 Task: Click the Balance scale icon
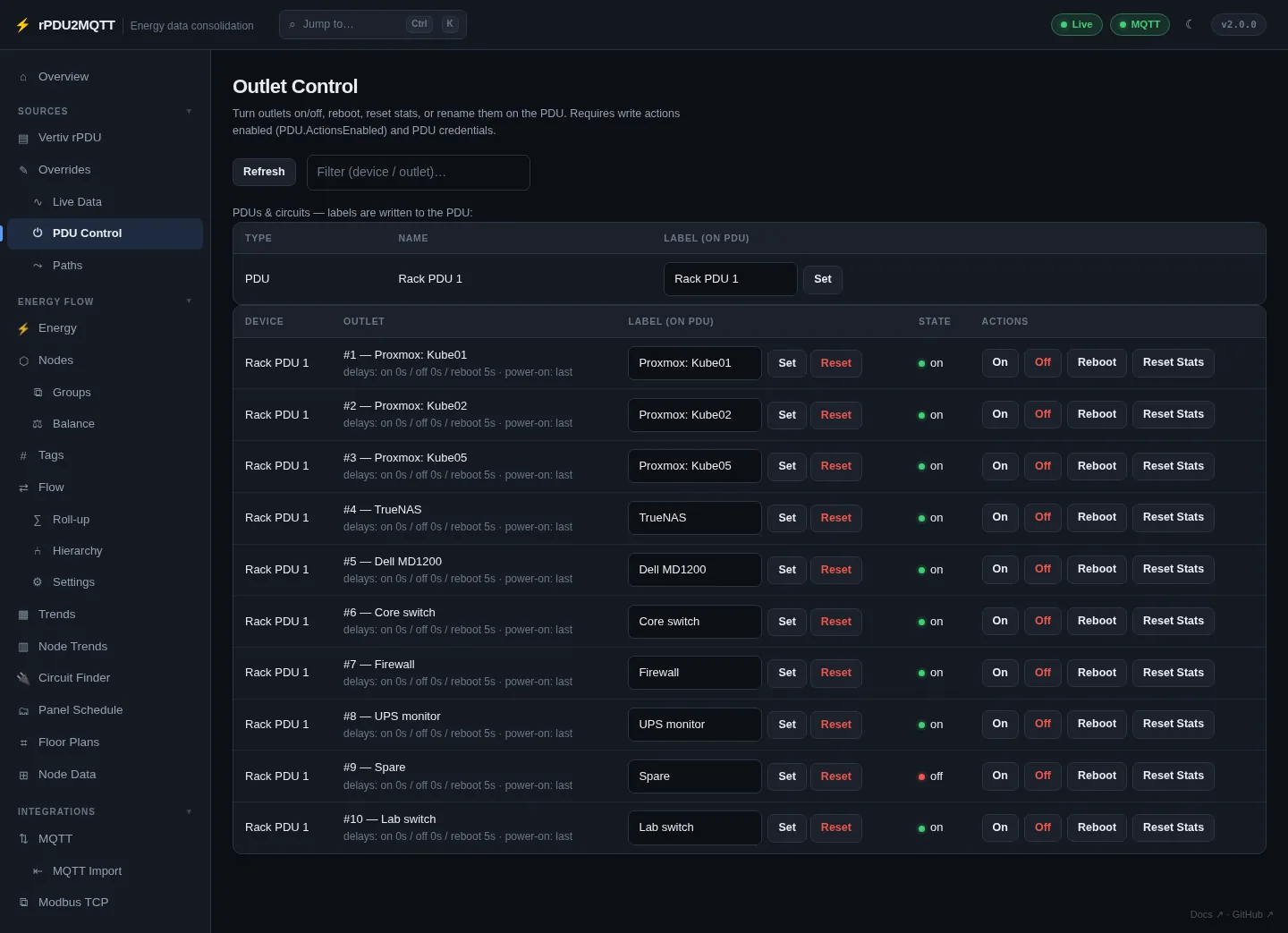pyautogui.click(x=38, y=424)
